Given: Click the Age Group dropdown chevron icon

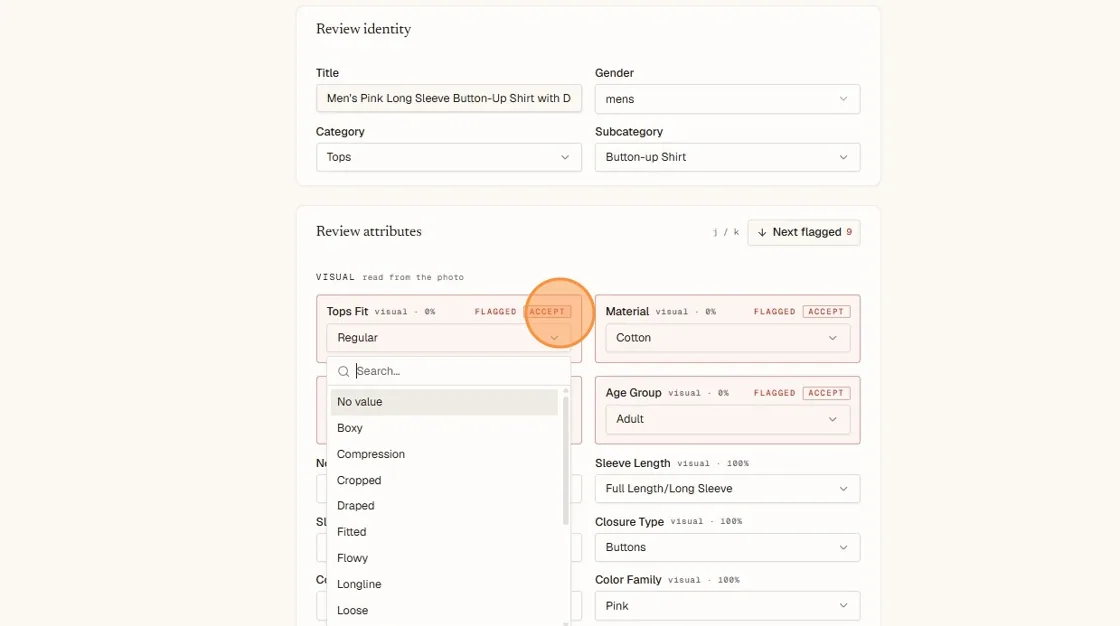Looking at the screenshot, I should (833, 419).
